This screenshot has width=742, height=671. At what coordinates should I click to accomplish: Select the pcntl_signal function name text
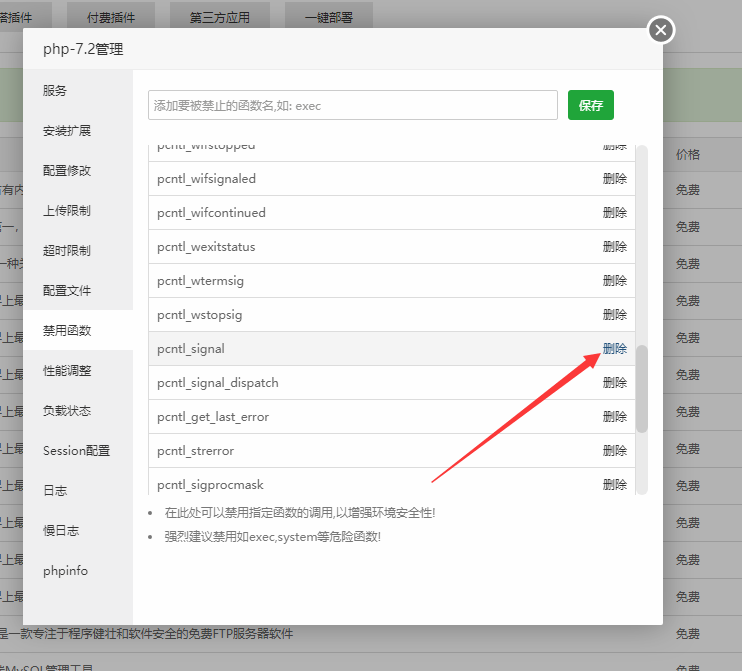click(x=191, y=349)
